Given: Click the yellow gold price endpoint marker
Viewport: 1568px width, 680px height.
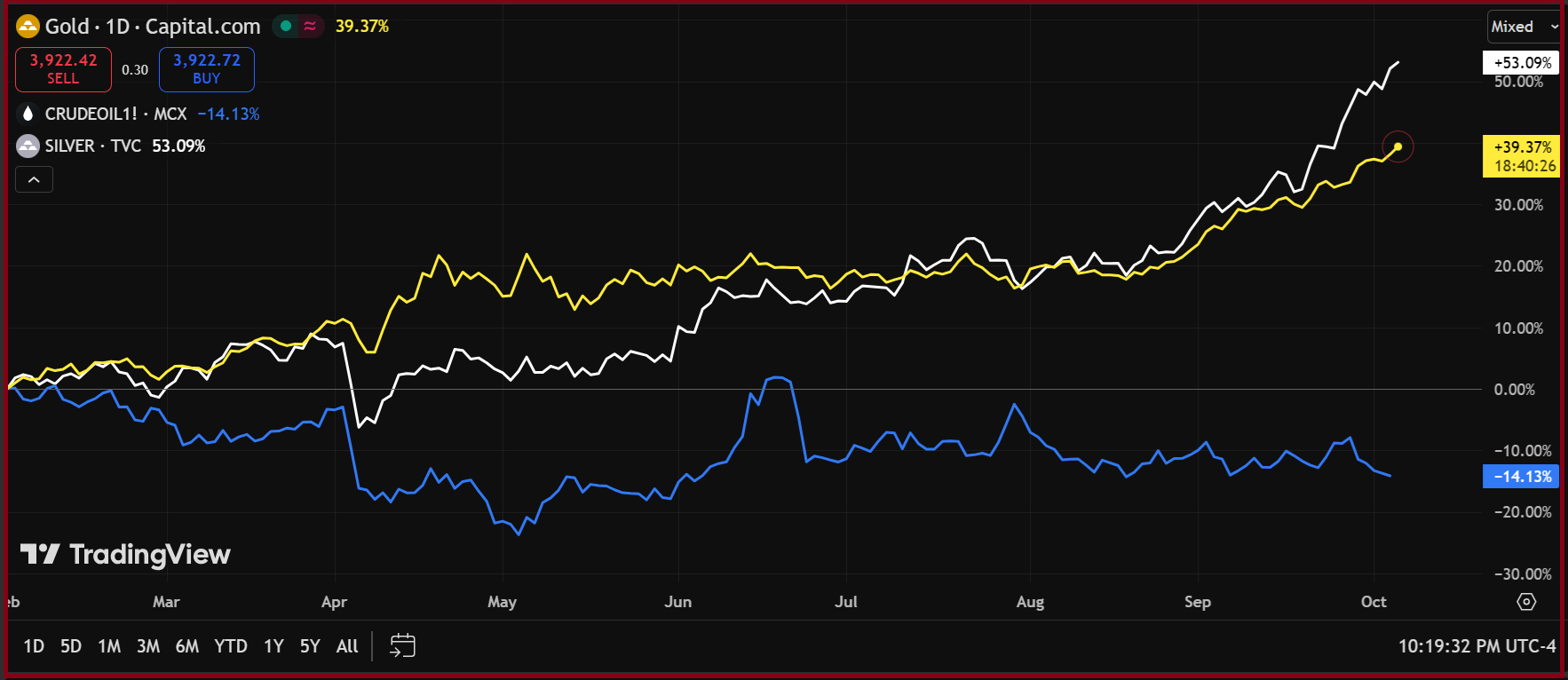Looking at the screenshot, I should (x=1398, y=146).
